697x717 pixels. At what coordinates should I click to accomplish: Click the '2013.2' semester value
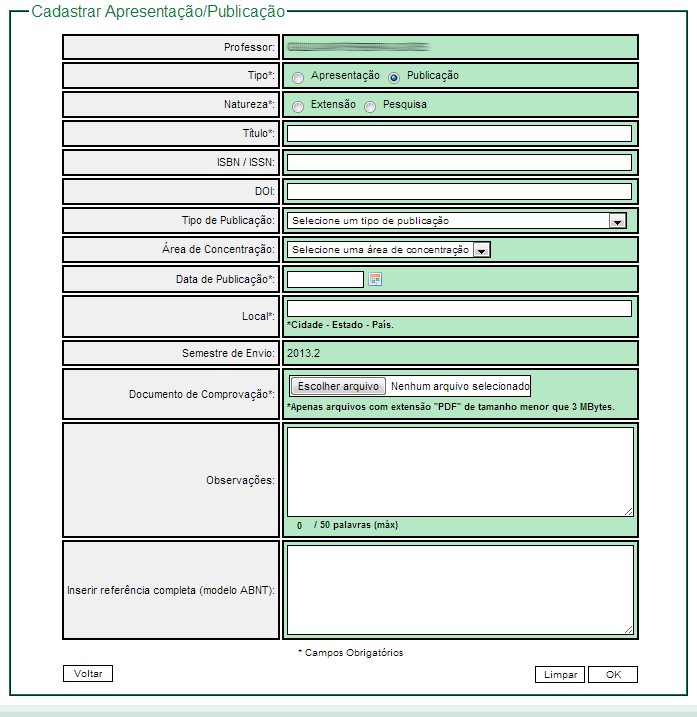pos(303,353)
